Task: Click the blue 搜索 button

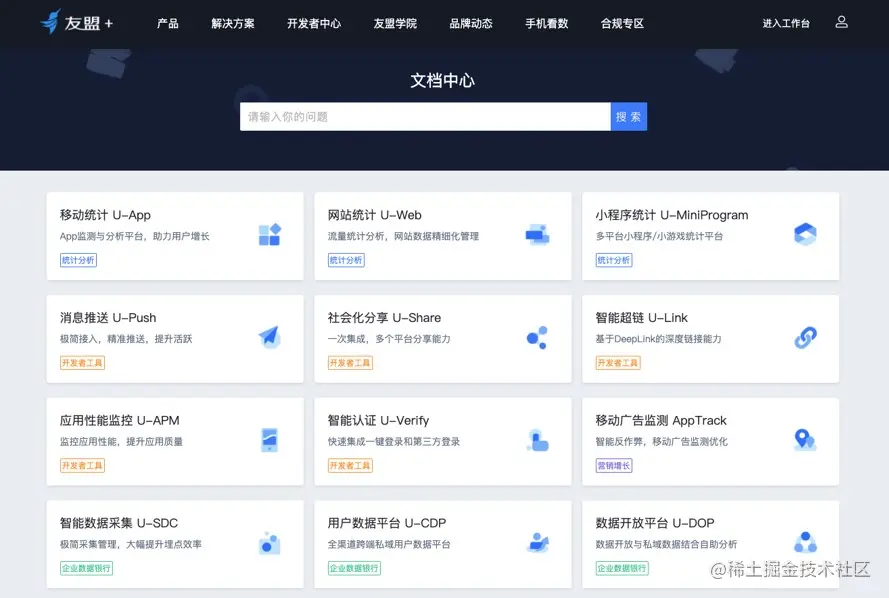Action: pos(629,117)
